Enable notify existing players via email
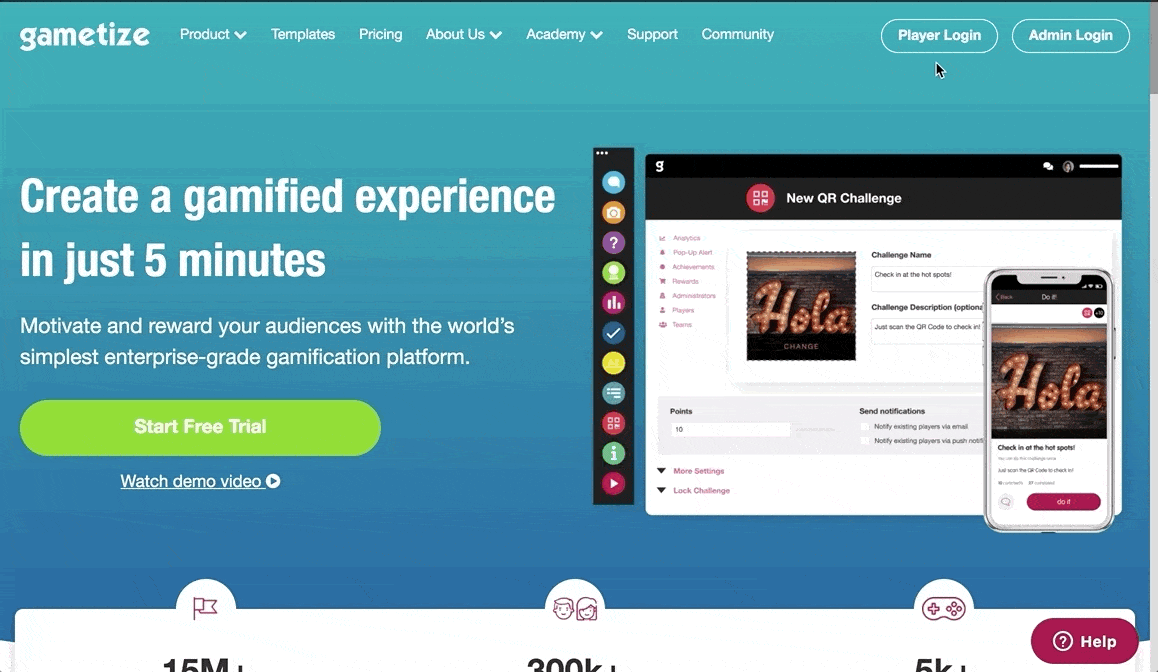Viewport: 1158px width, 672px height. point(864,425)
